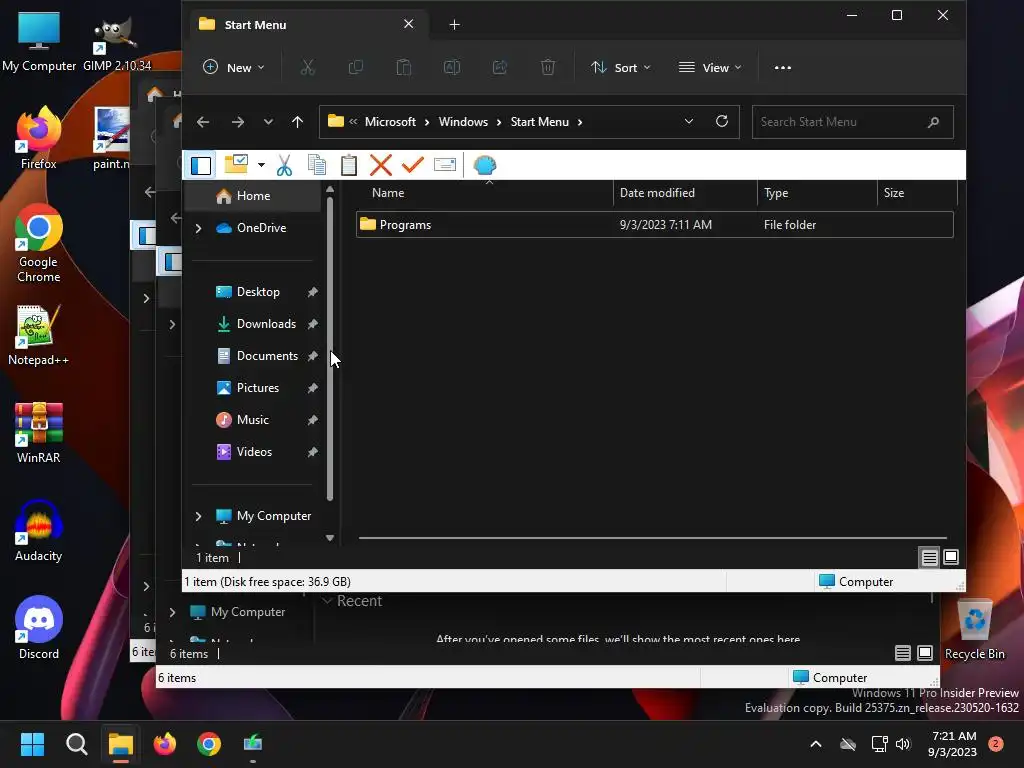This screenshot has height=768, width=1024.
Task: Select the Programs folder row
Action: pyautogui.click(x=654, y=225)
